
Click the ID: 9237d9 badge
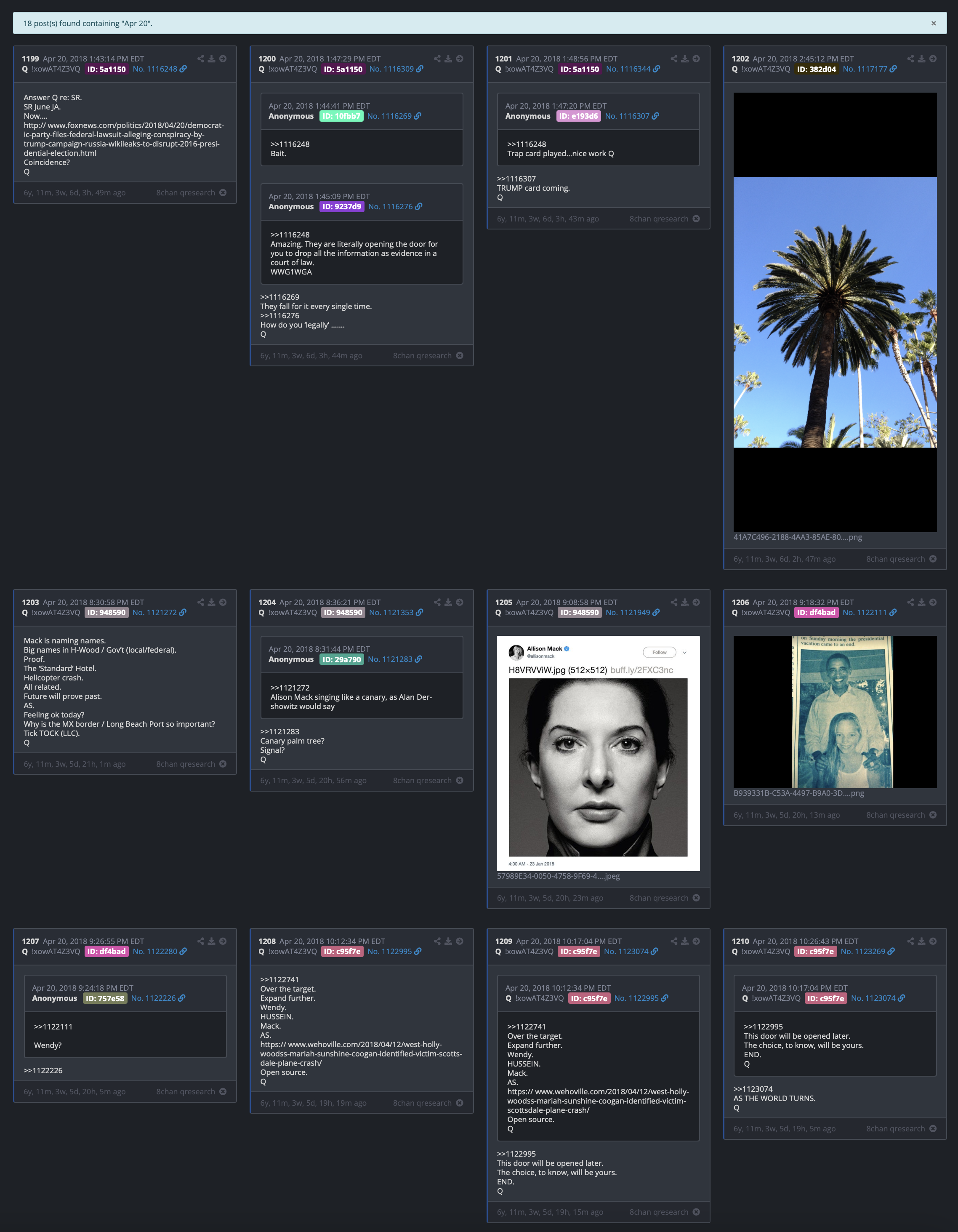pos(342,207)
